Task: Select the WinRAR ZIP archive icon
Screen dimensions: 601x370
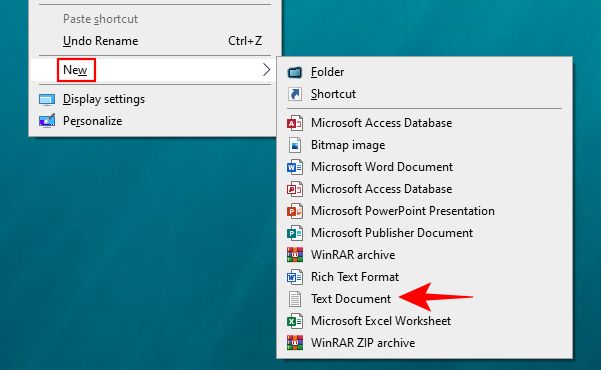Action: [295, 343]
